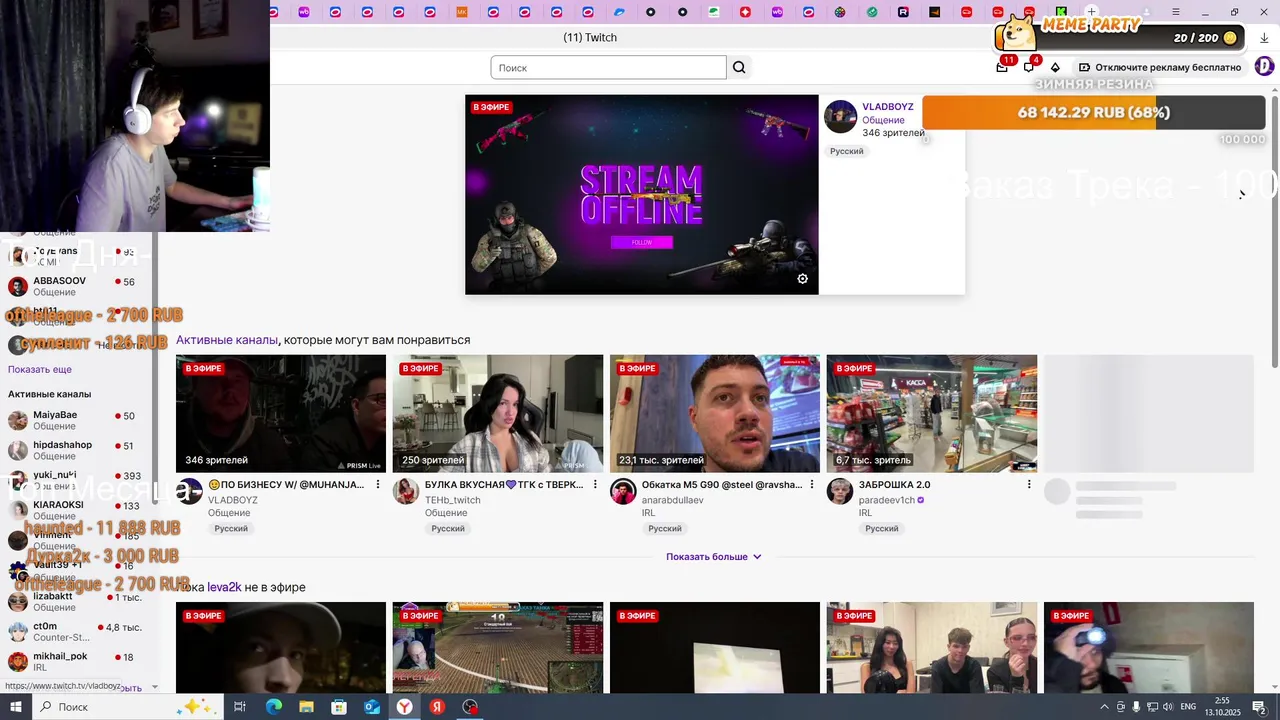This screenshot has width=1280, height=720.
Task: Click TEHb_twitch channel avatar
Action: point(406,491)
